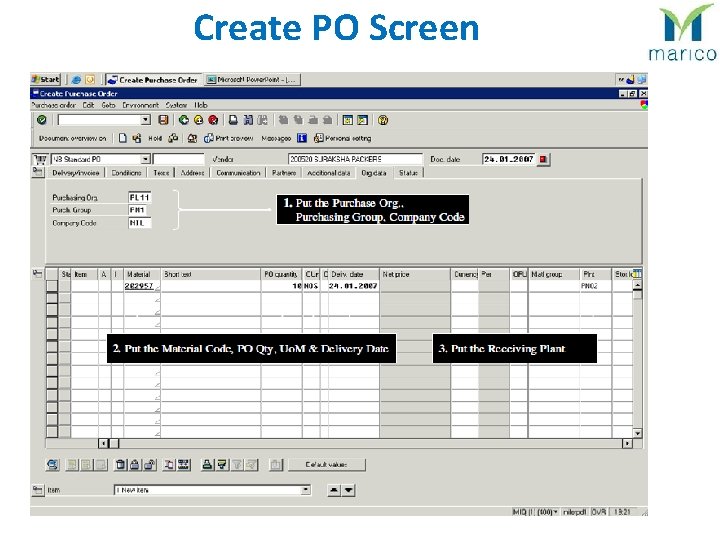Click the Hold button
The image size is (720, 540).
(x=155, y=138)
